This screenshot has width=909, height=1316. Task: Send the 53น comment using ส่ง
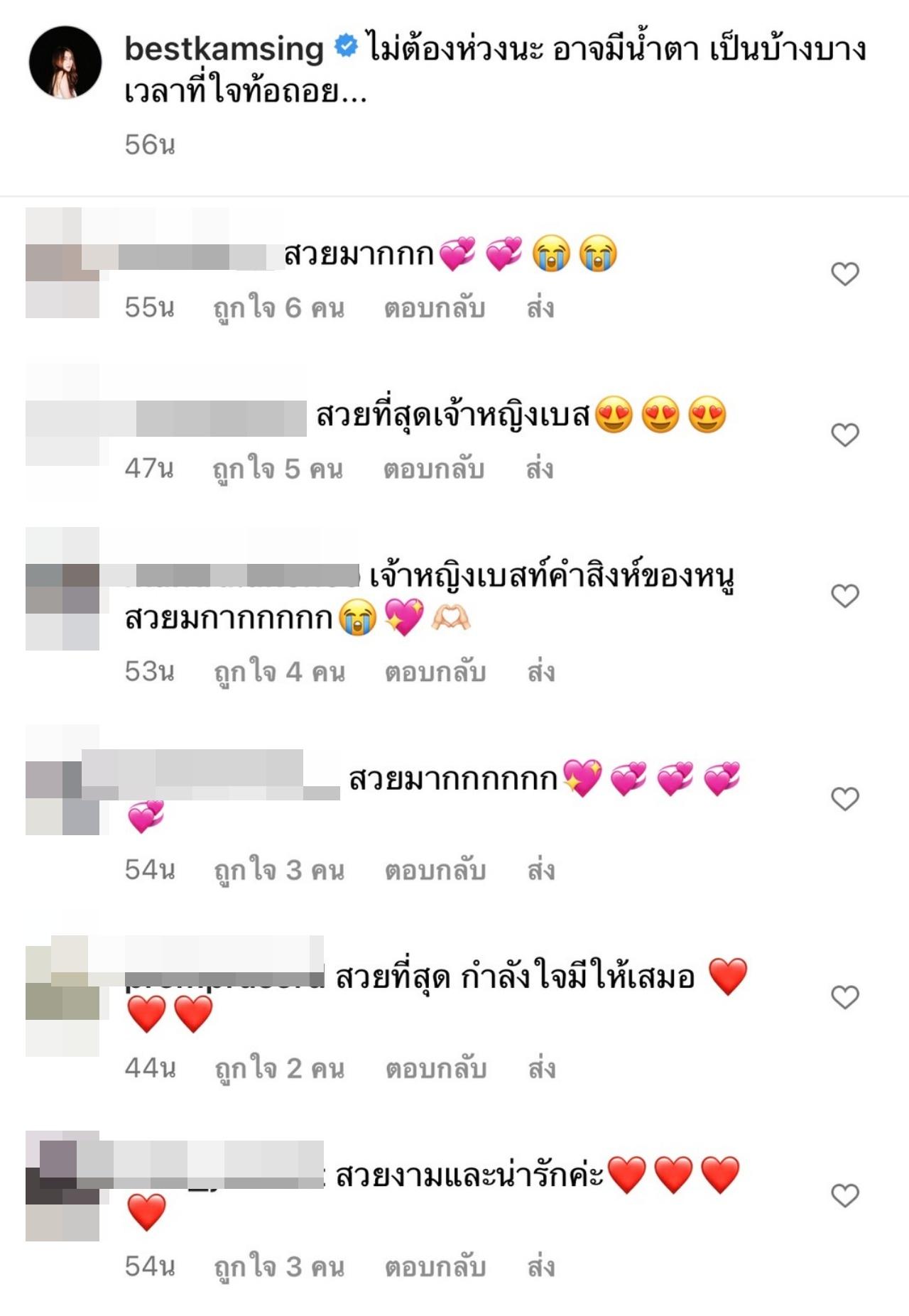[540, 671]
